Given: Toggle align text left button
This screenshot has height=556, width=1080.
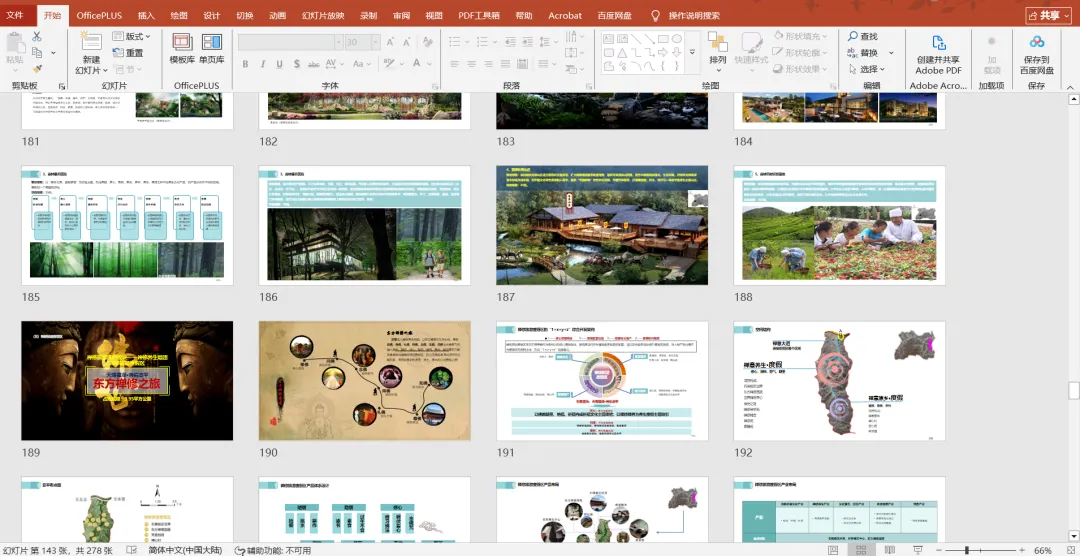Looking at the screenshot, I should [455, 64].
